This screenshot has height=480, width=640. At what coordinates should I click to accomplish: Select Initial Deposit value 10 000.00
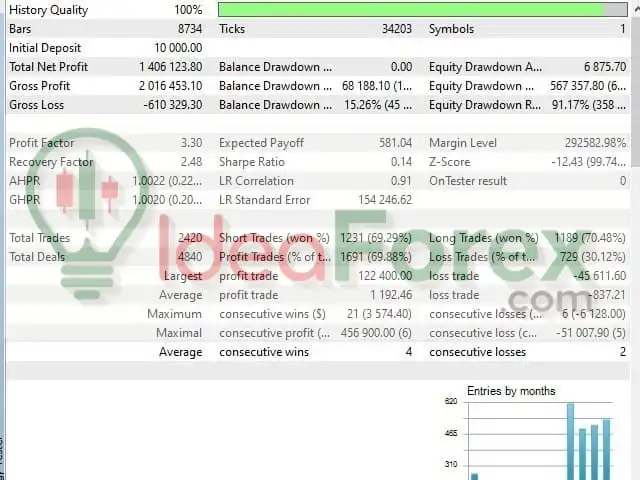(178, 48)
